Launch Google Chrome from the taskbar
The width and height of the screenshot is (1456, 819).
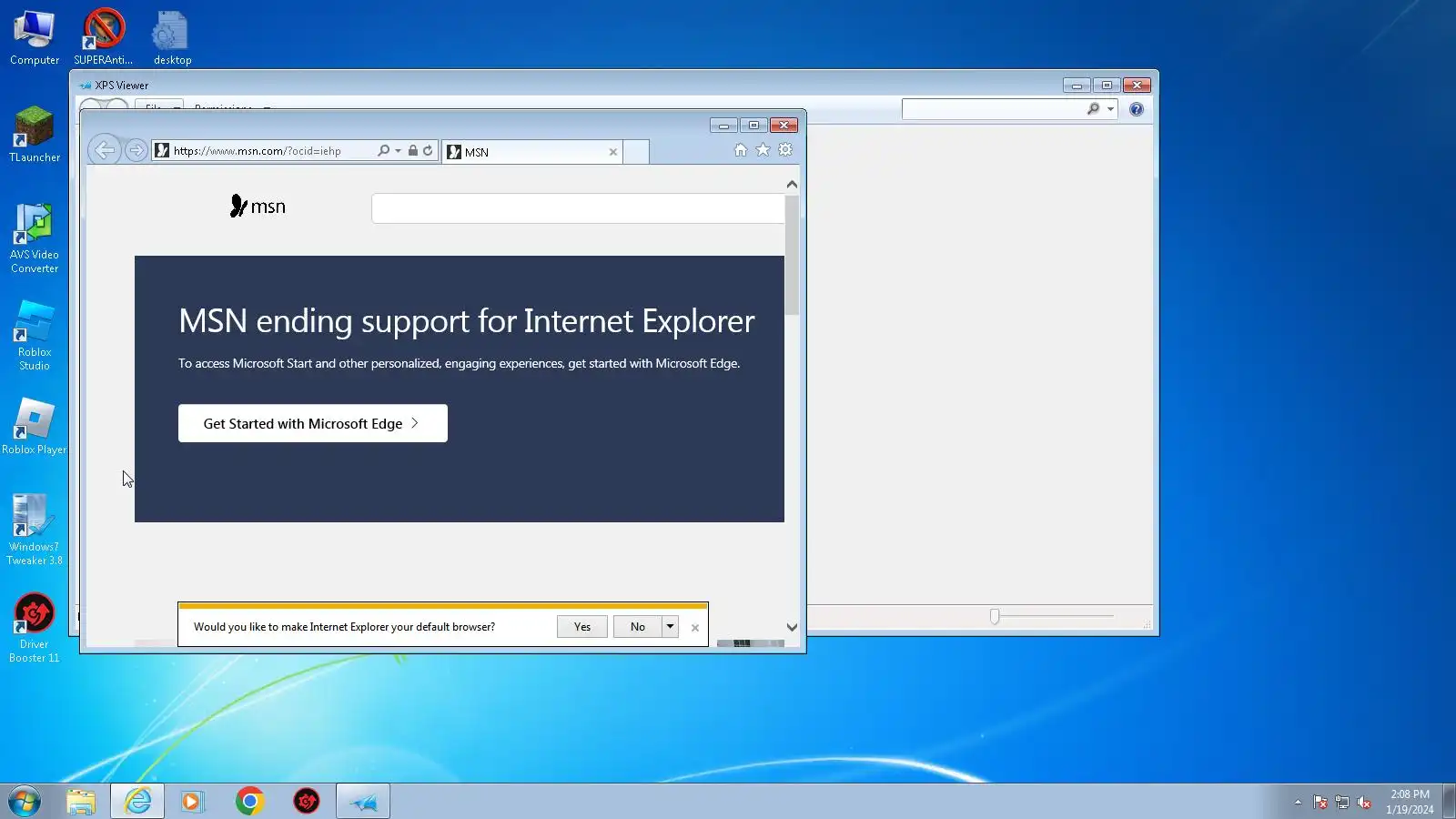249,802
